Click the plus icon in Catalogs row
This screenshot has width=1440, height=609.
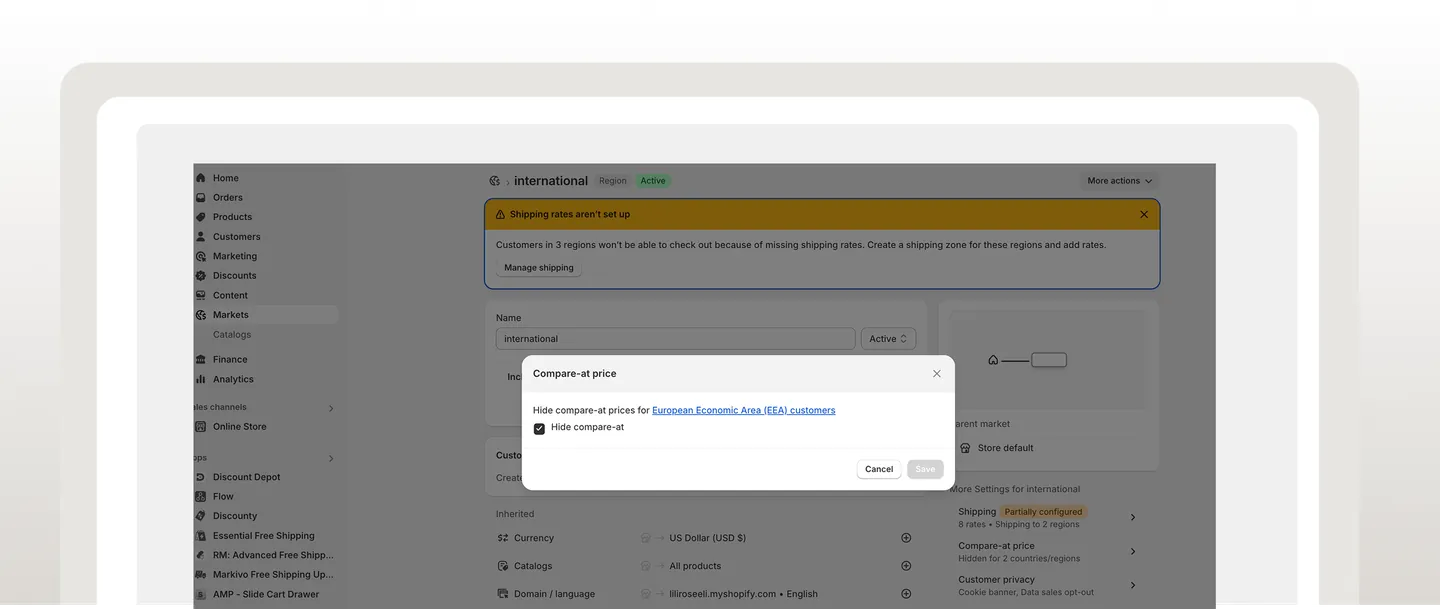906,566
